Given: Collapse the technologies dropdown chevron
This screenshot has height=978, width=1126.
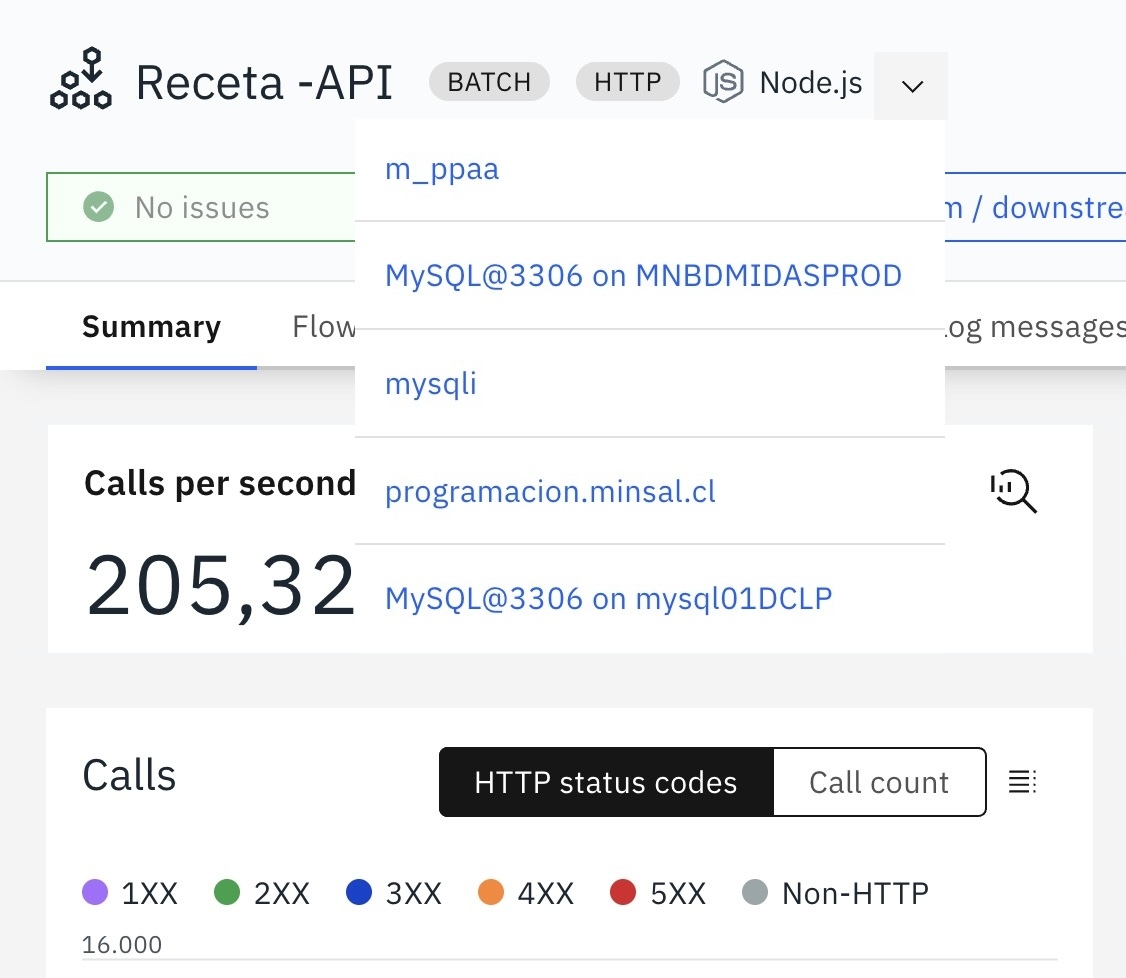Looking at the screenshot, I should (910, 86).
